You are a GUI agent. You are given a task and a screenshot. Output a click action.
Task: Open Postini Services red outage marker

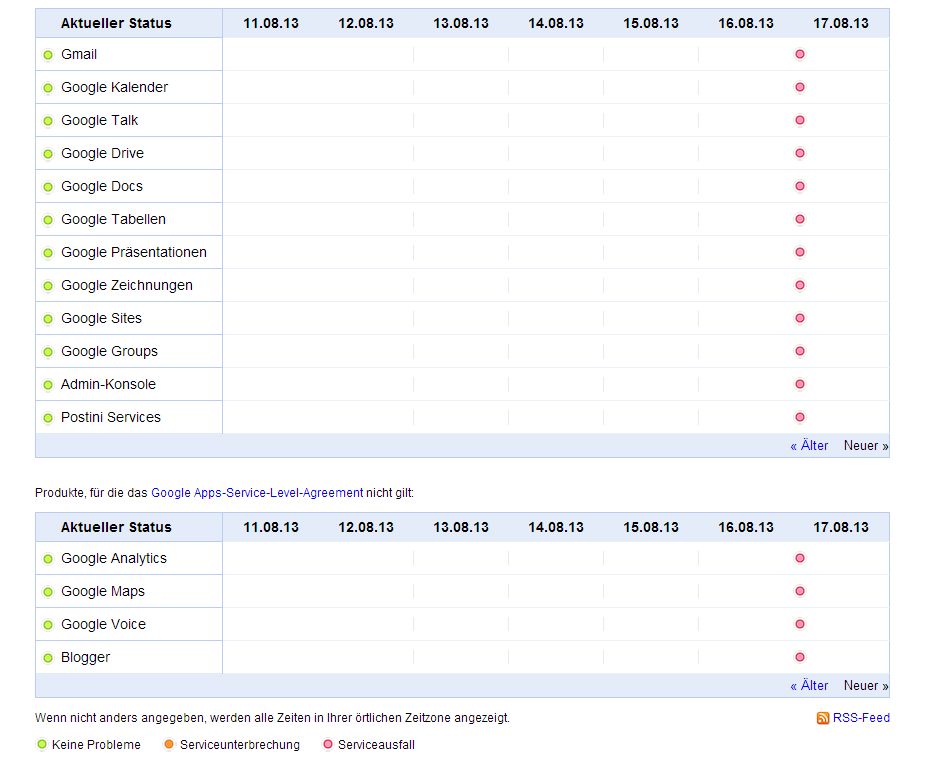pos(800,418)
